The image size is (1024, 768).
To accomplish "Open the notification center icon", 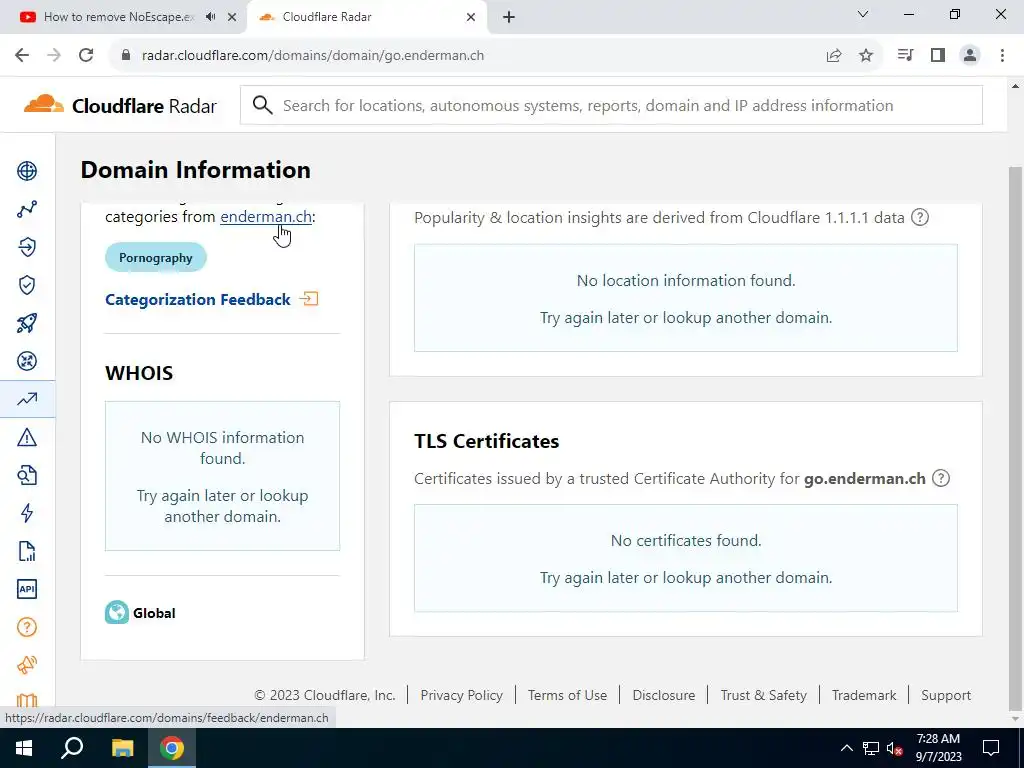I will pos(991,748).
